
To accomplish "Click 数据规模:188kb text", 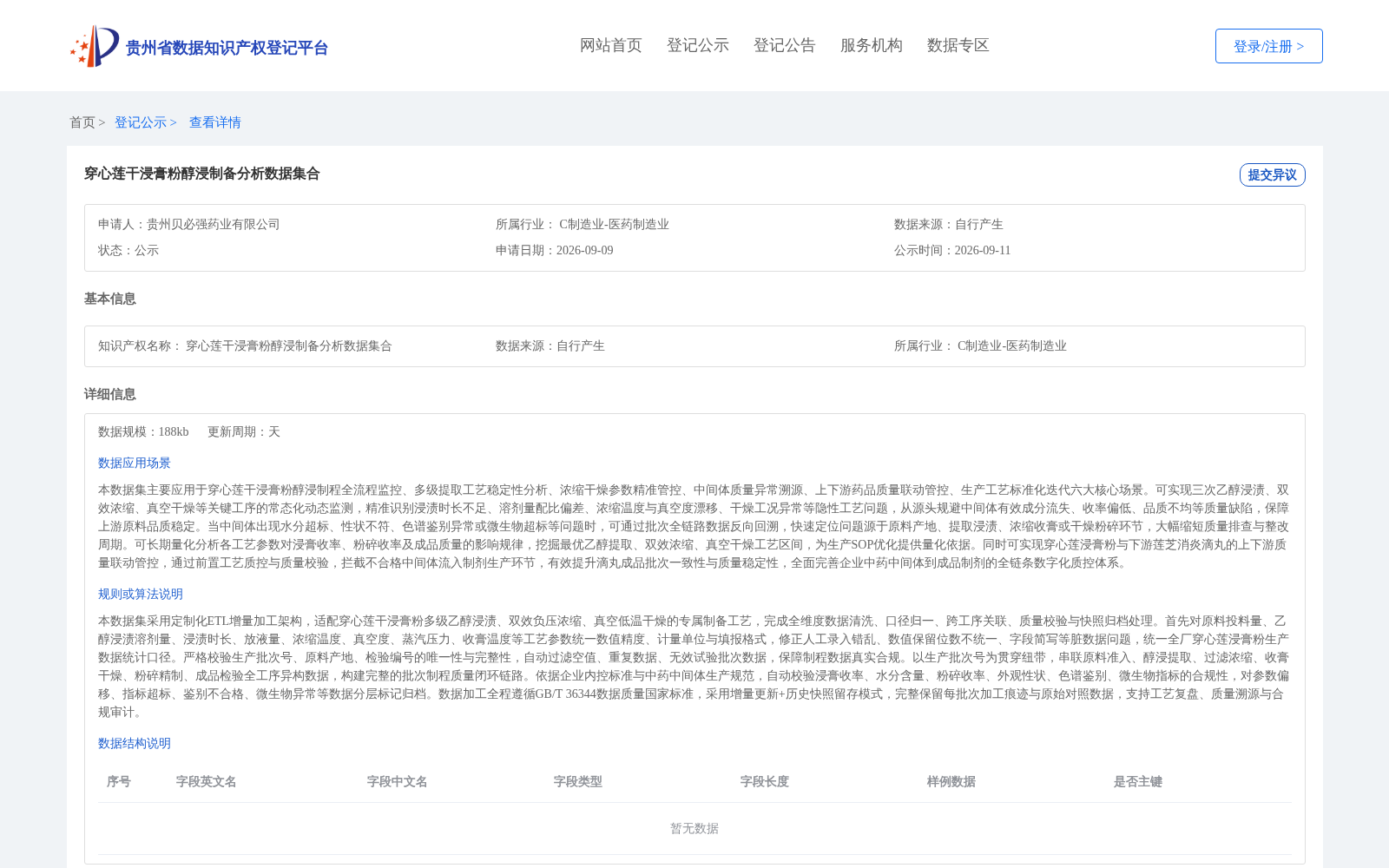I will [x=143, y=431].
